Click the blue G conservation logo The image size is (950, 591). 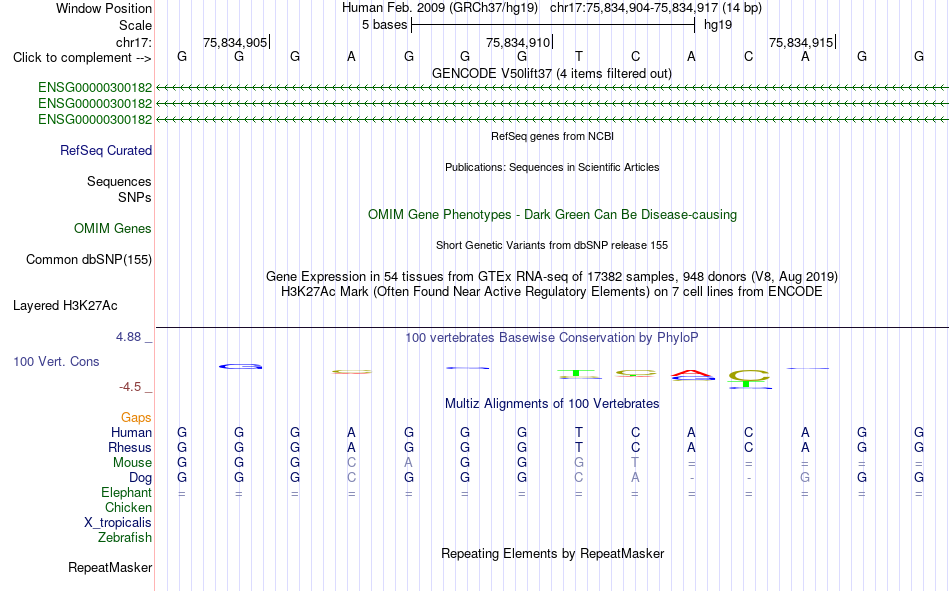(x=241, y=366)
